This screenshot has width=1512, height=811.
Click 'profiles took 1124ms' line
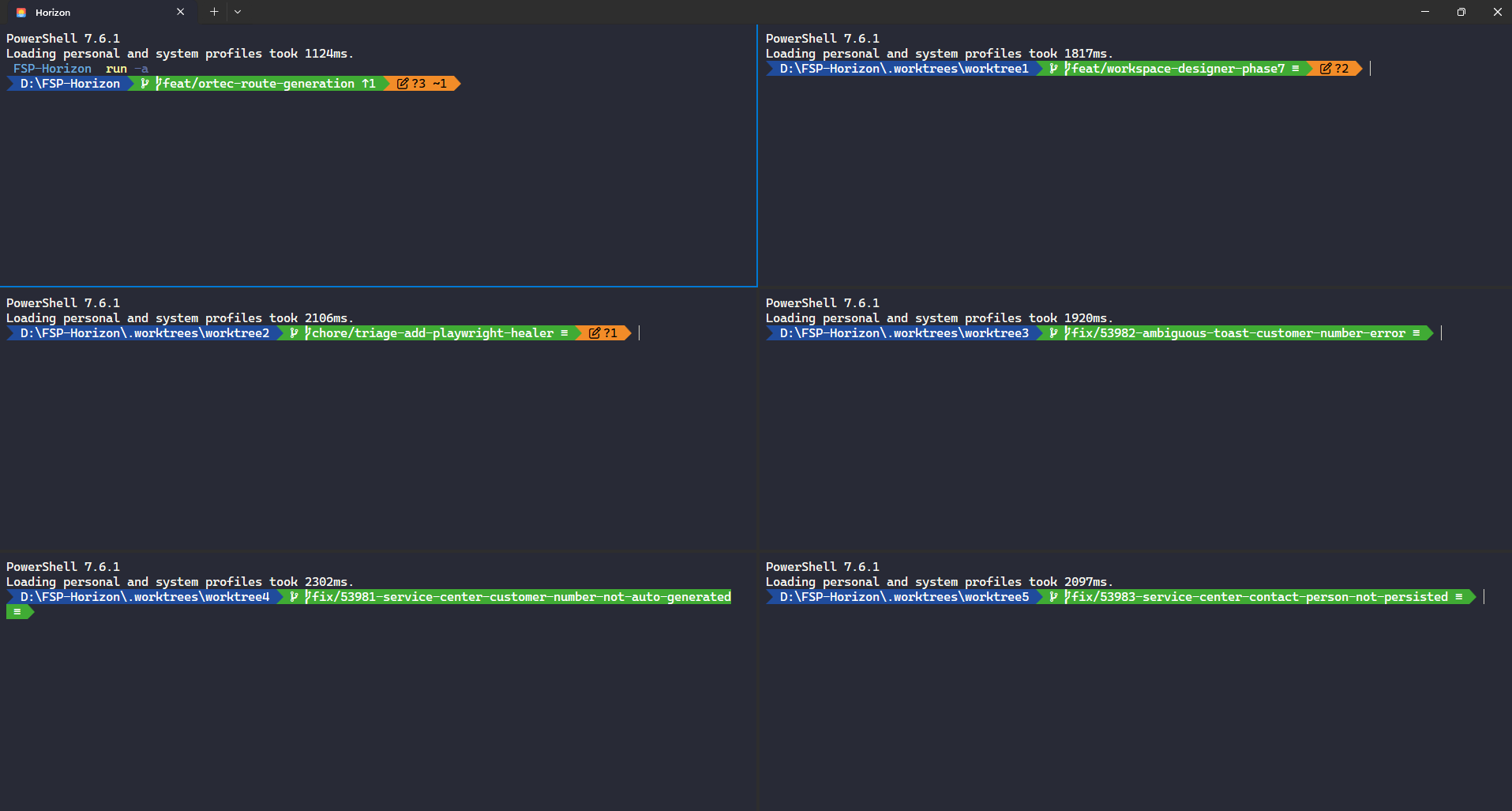[x=180, y=54]
